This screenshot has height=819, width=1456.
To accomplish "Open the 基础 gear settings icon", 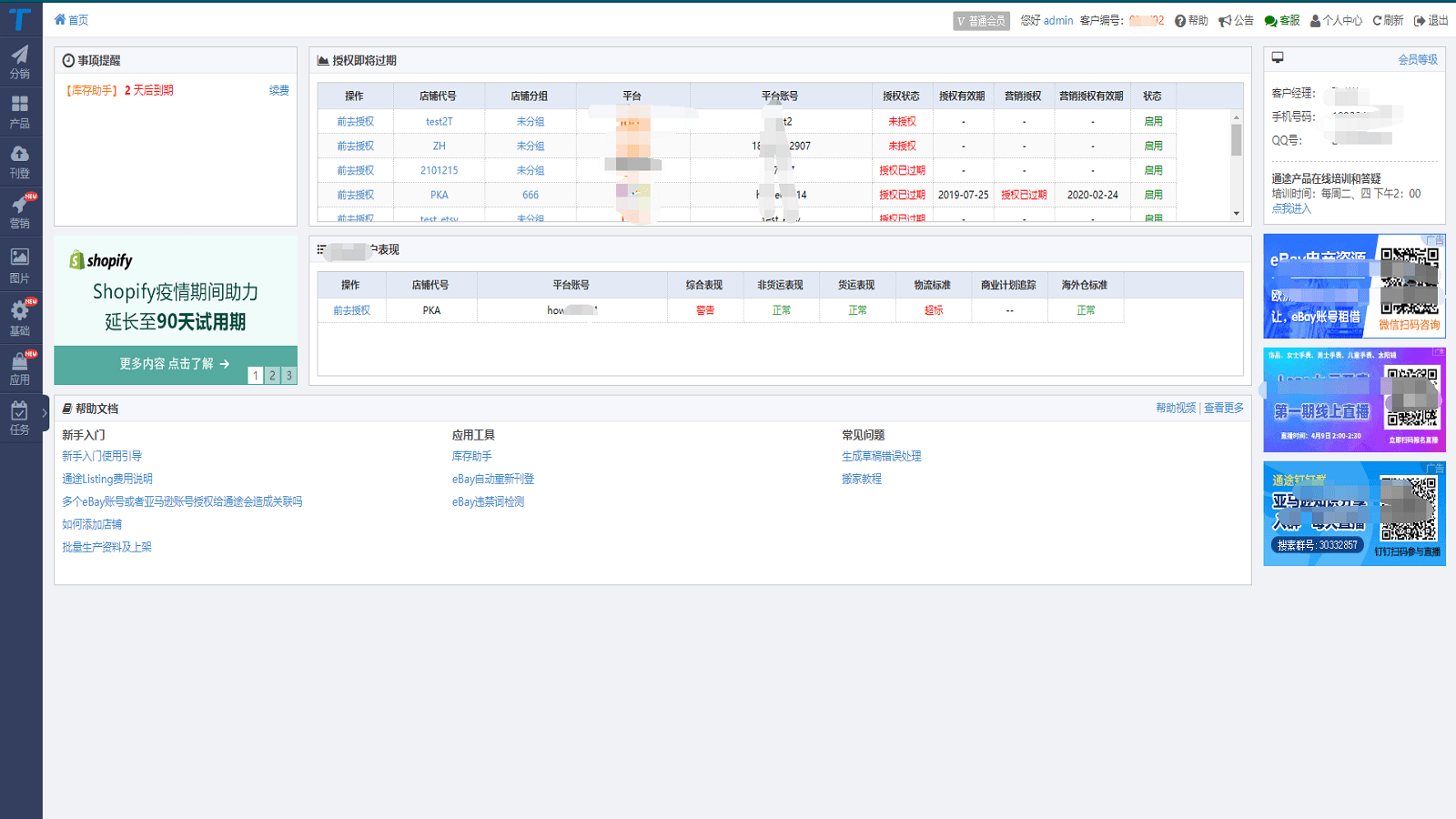I will [20, 317].
